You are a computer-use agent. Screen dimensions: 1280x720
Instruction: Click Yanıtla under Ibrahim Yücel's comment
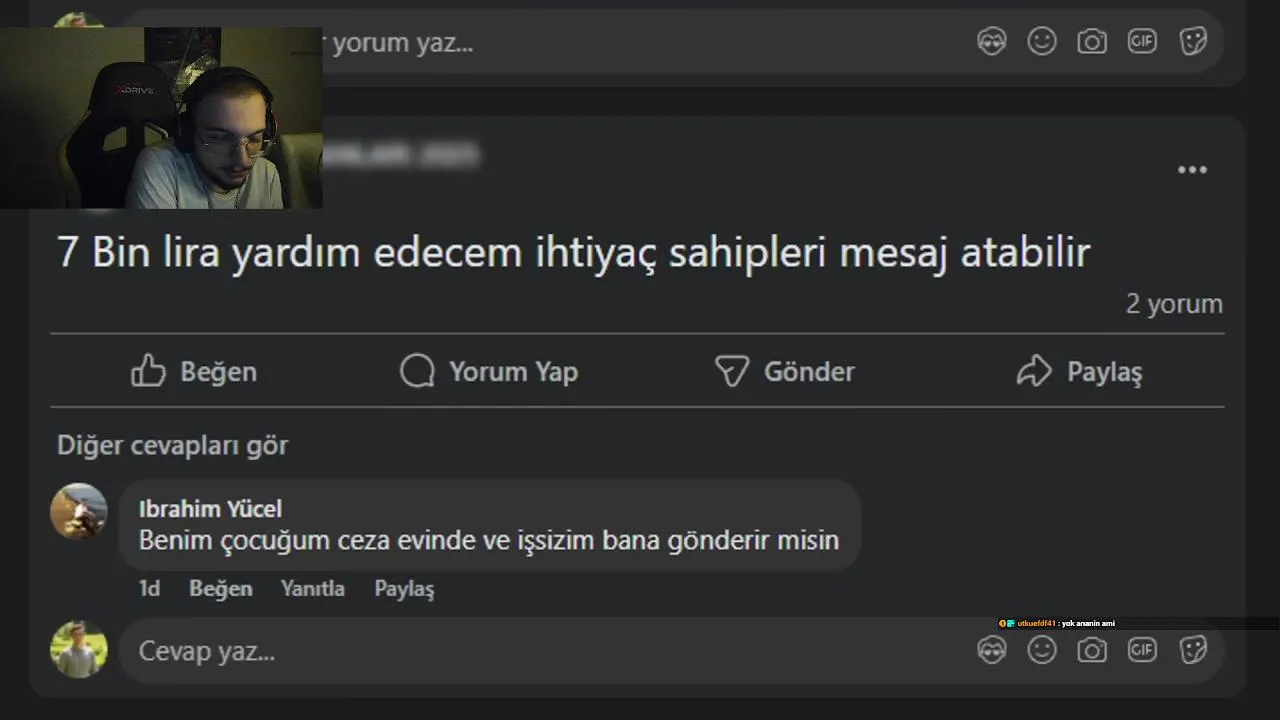(x=313, y=589)
